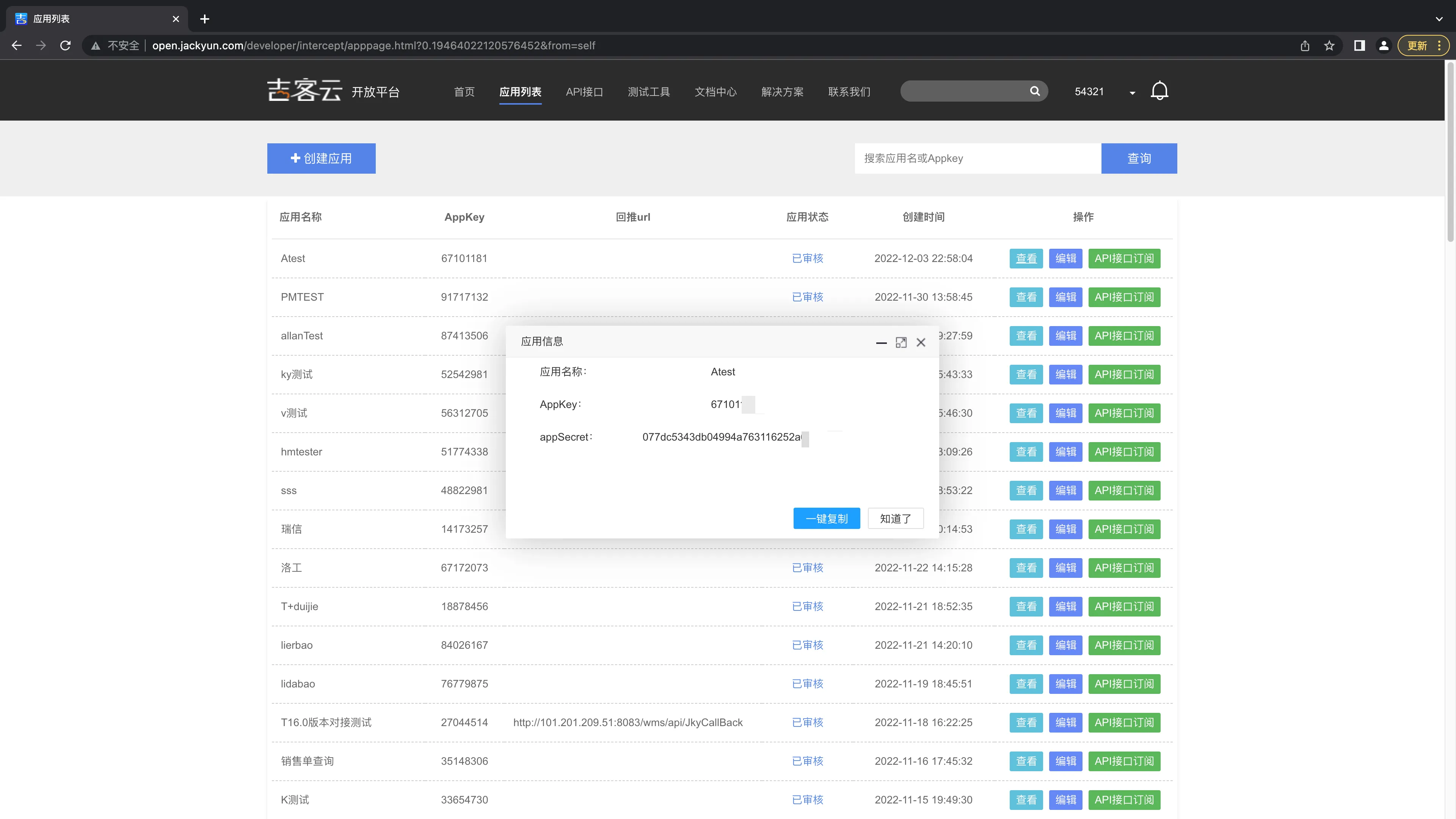Minimize the 应用信息 dialog
The image size is (1456, 819).
(x=881, y=342)
